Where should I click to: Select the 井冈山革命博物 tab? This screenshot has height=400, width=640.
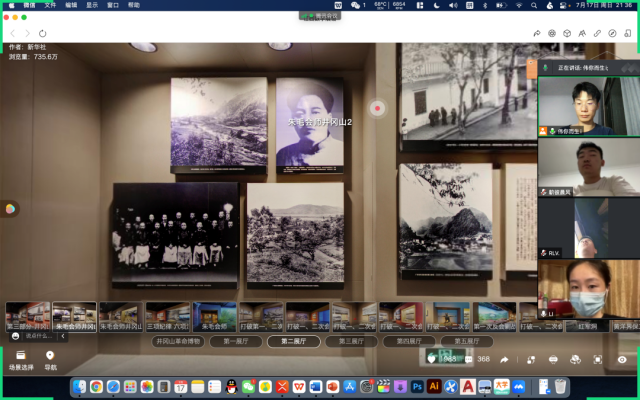(x=178, y=341)
